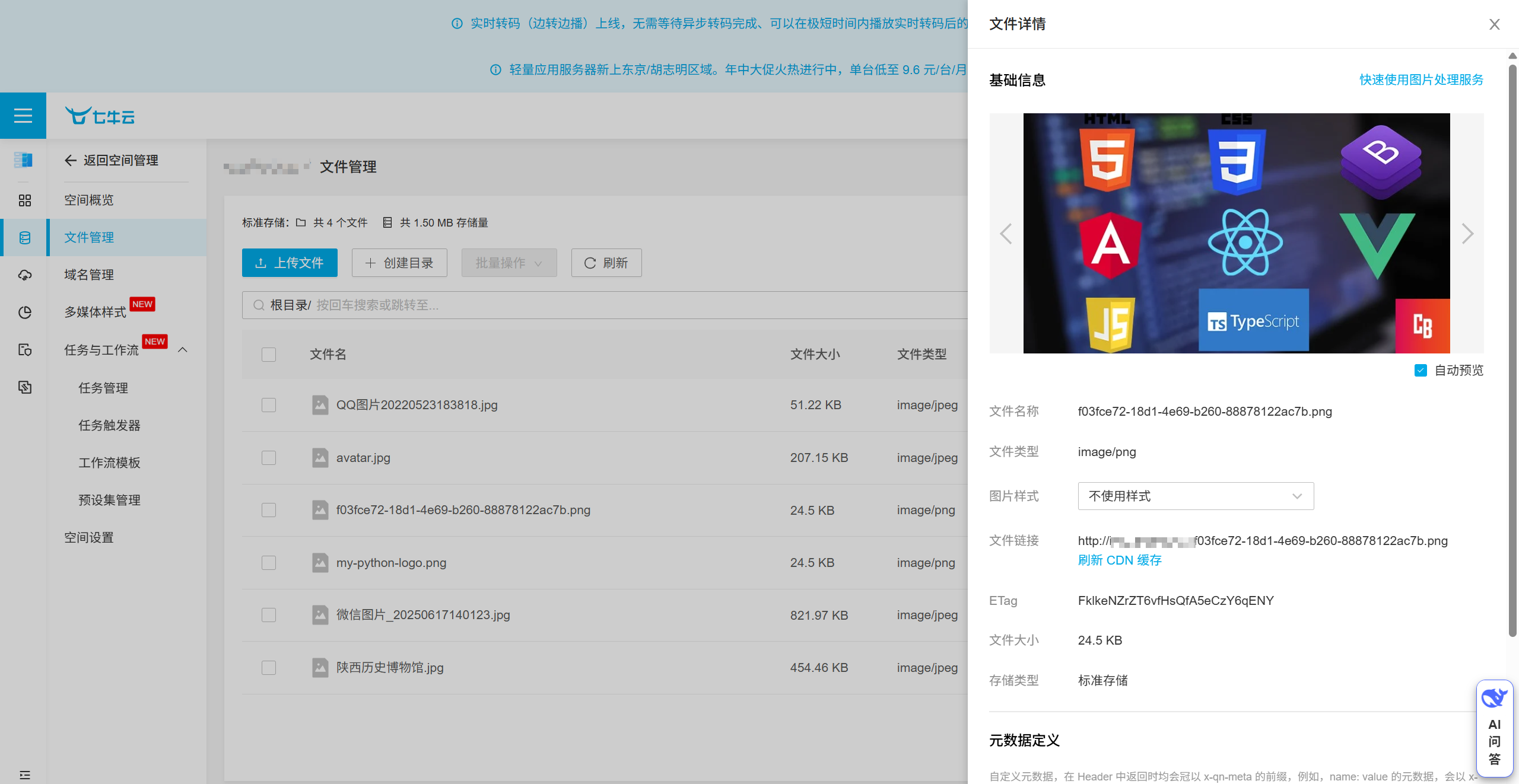
Task: Click the hamburger menu icon
Action: point(23,116)
